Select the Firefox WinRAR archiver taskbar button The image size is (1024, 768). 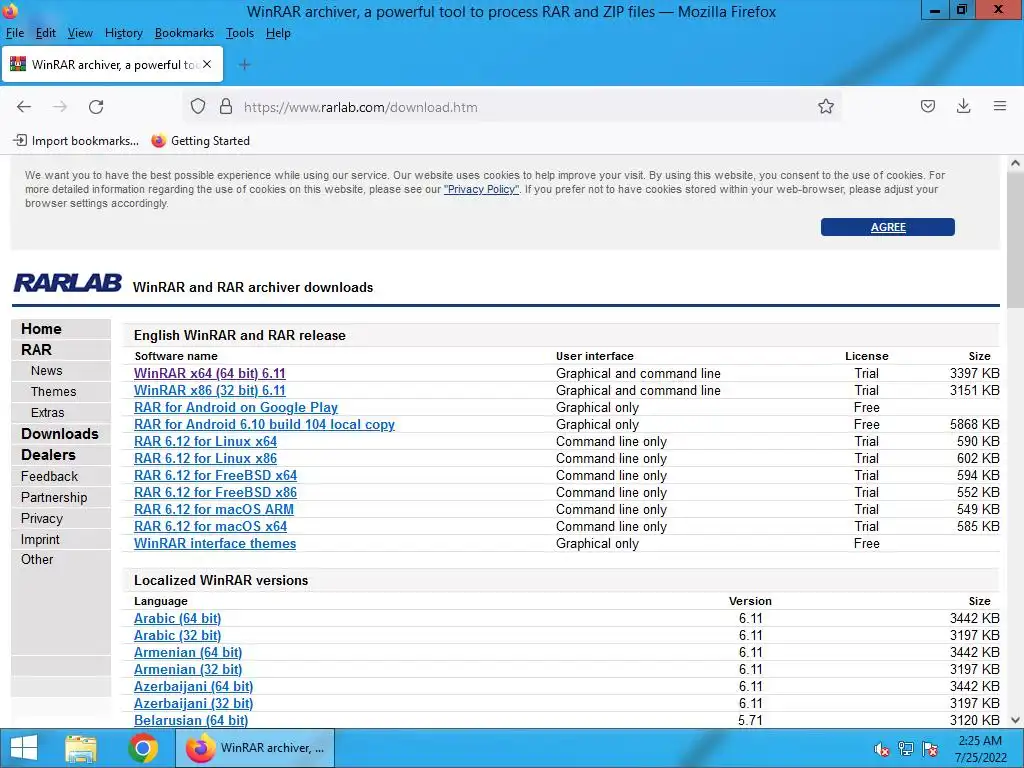click(x=255, y=748)
